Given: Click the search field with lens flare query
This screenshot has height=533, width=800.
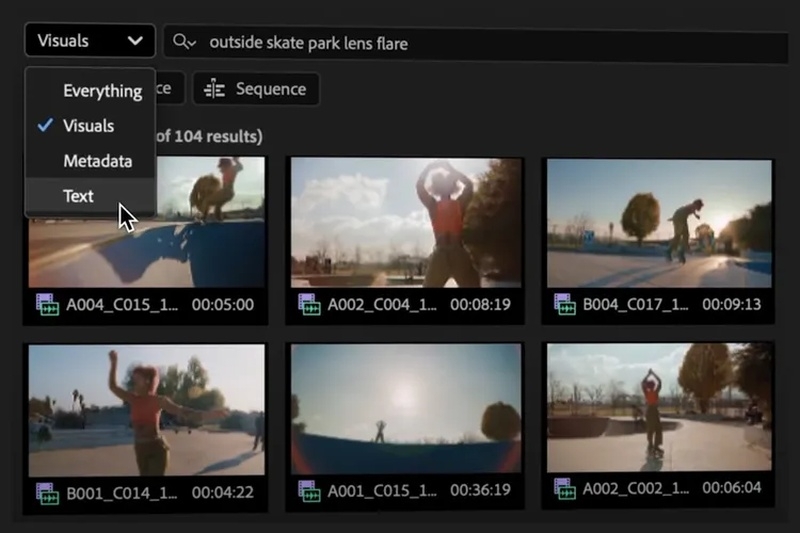Looking at the screenshot, I should tap(480, 43).
